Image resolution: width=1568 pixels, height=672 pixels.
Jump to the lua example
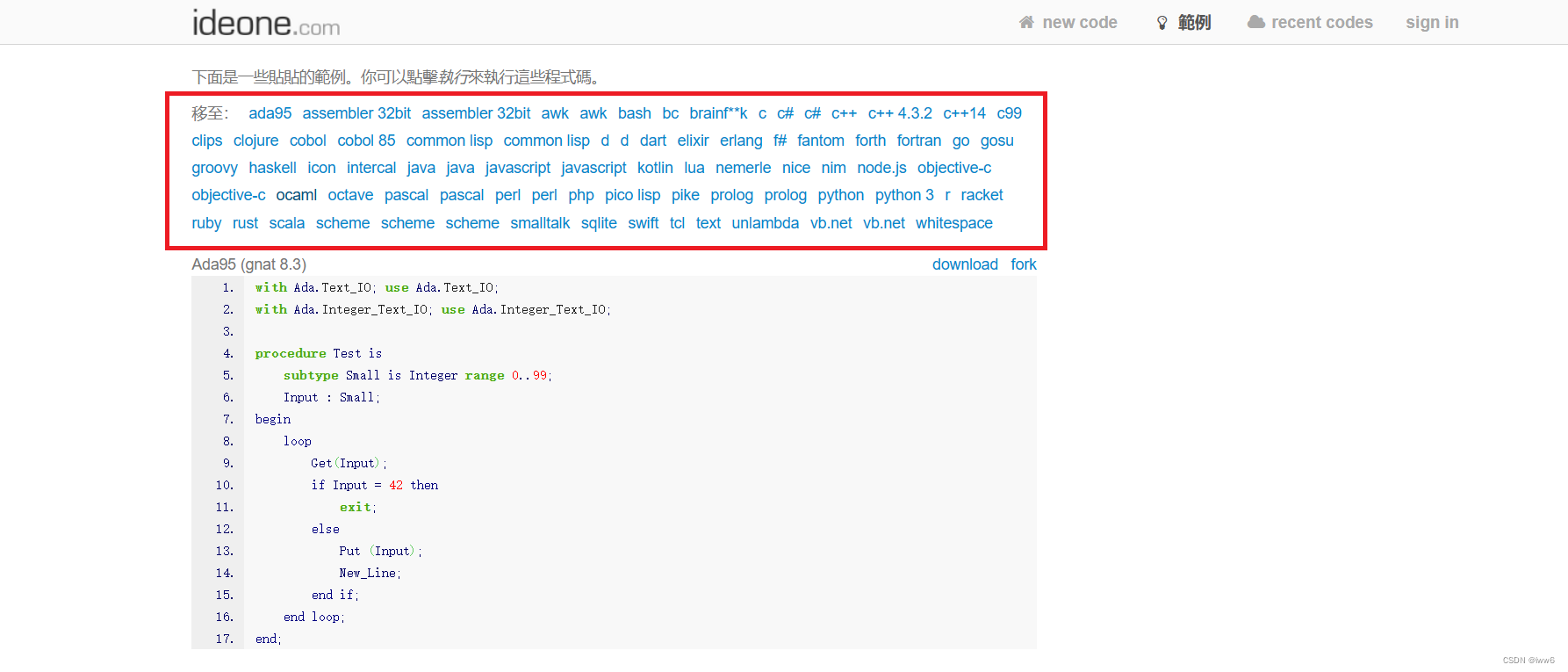(x=694, y=168)
